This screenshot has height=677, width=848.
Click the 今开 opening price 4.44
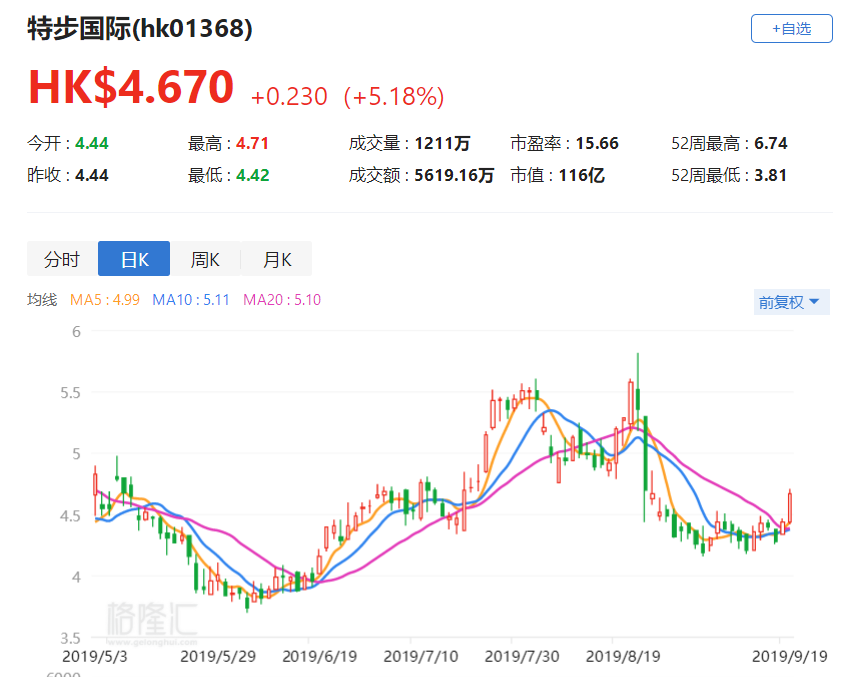click(92, 143)
